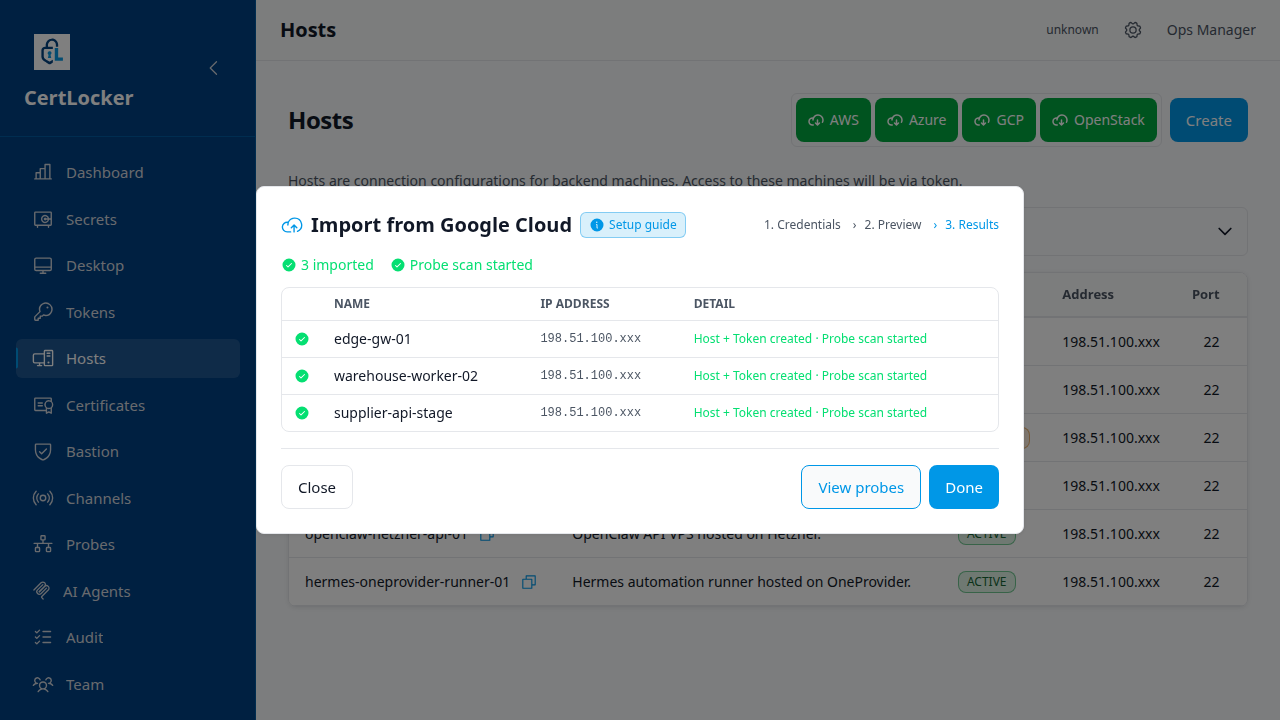Image resolution: width=1280 pixels, height=720 pixels.
Task: Click the success checkmark for edge-gw-01
Action: pyautogui.click(x=302, y=339)
